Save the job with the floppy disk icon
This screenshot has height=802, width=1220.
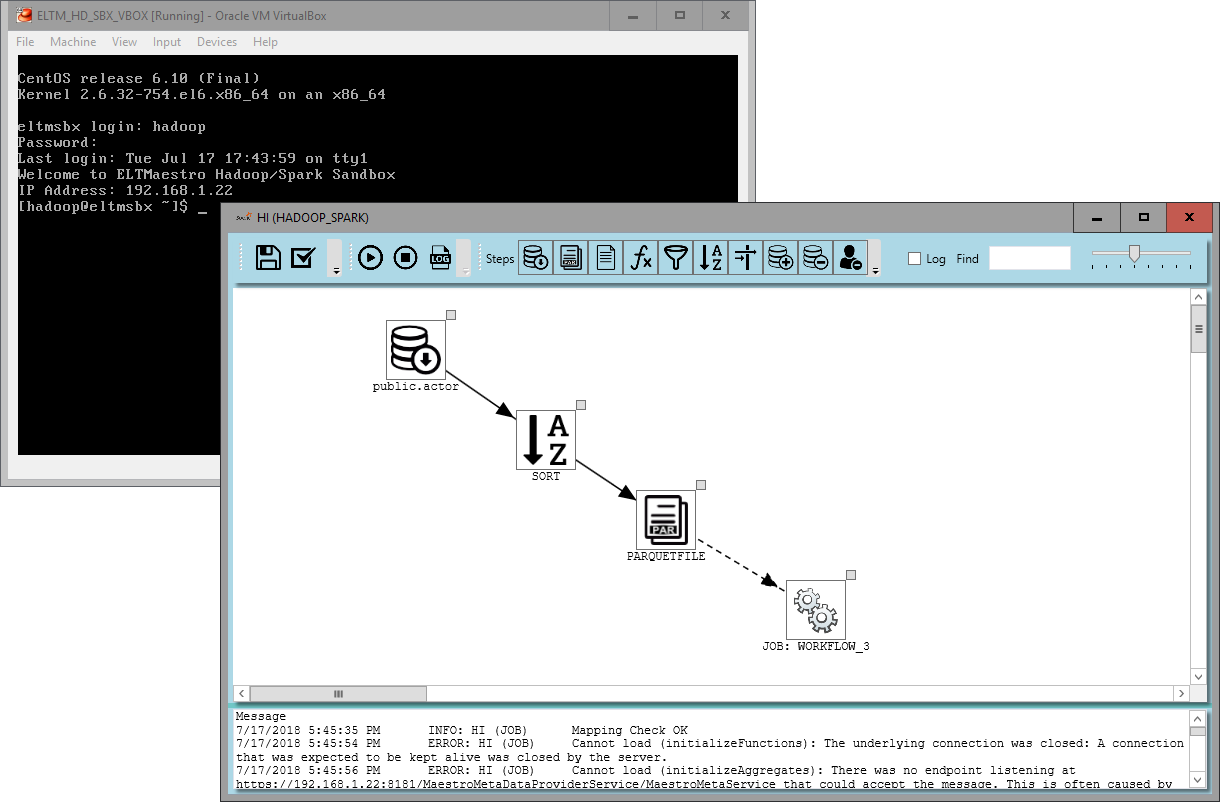click(x=268, y=258)
